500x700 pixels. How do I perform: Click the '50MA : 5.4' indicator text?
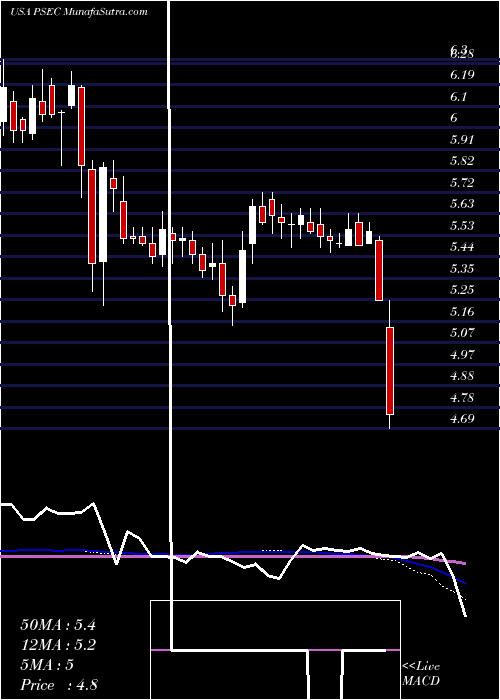(x=58, y=625)
